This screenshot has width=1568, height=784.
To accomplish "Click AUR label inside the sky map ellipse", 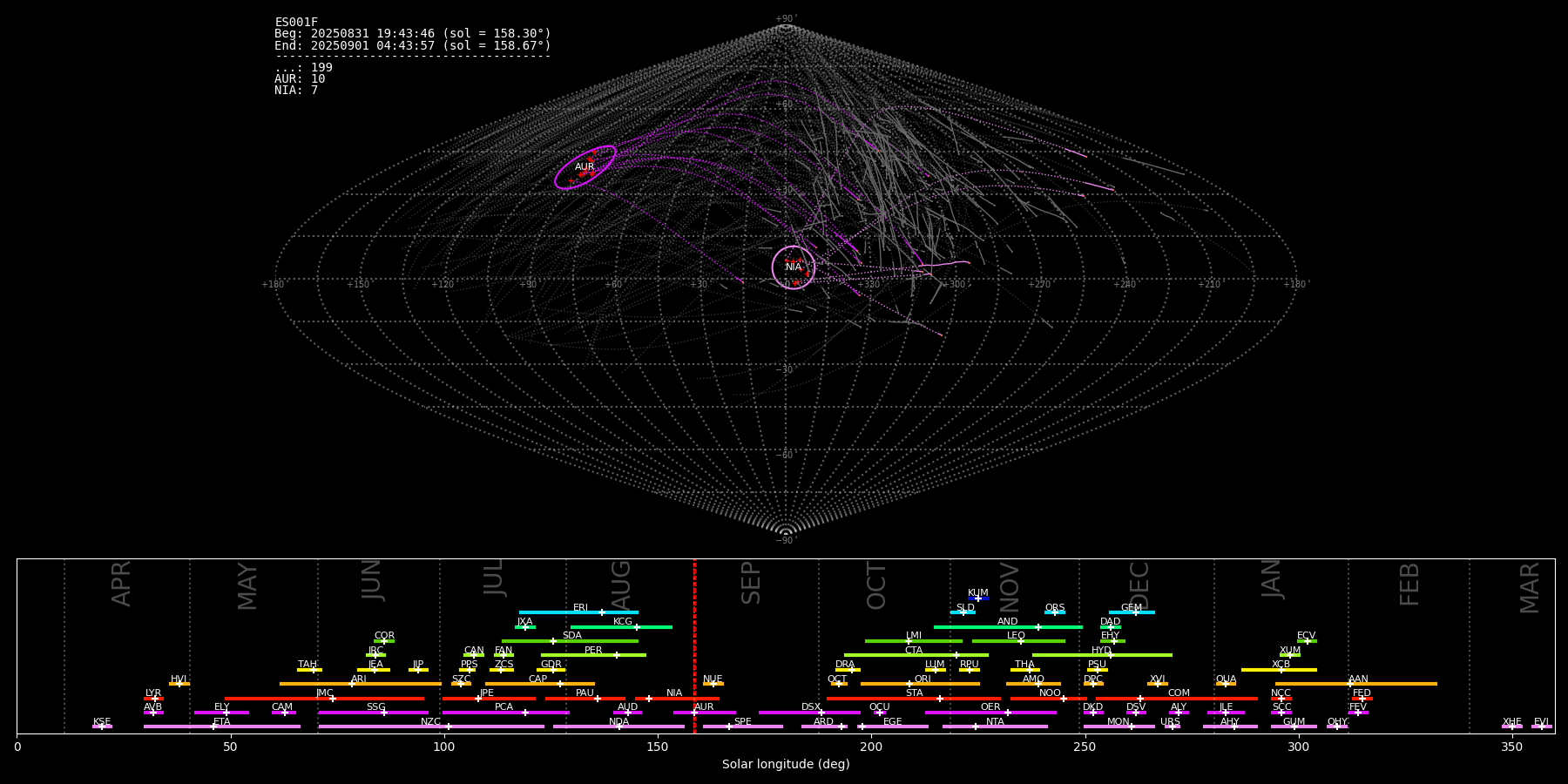I will click(585, 167).
